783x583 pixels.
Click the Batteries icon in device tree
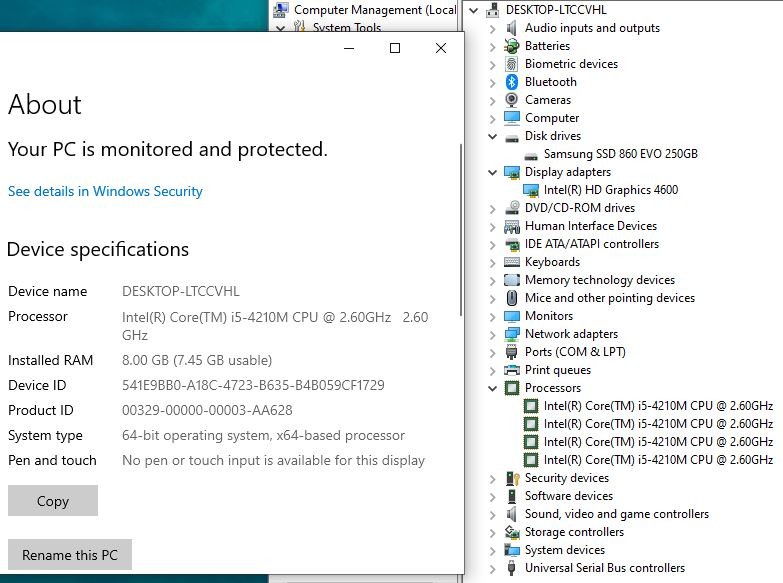pyautogui.click(x=511, y=46)
